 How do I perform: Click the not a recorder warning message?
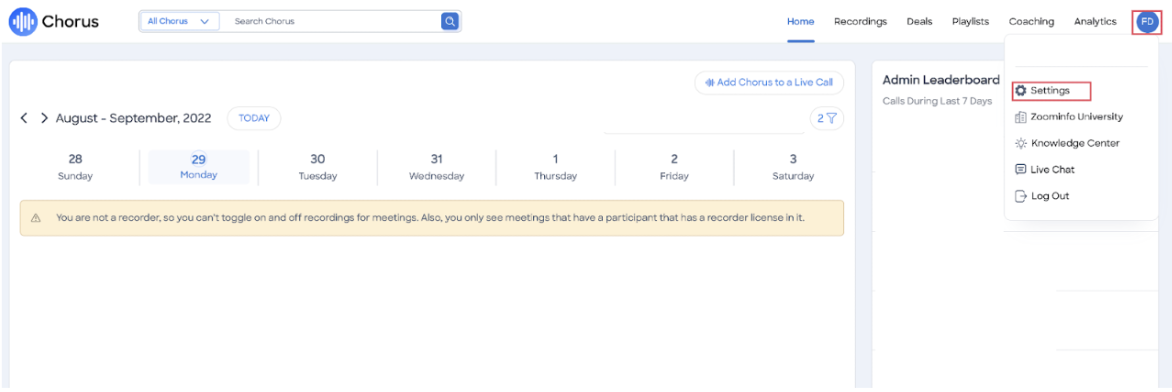tap(432, 218)
